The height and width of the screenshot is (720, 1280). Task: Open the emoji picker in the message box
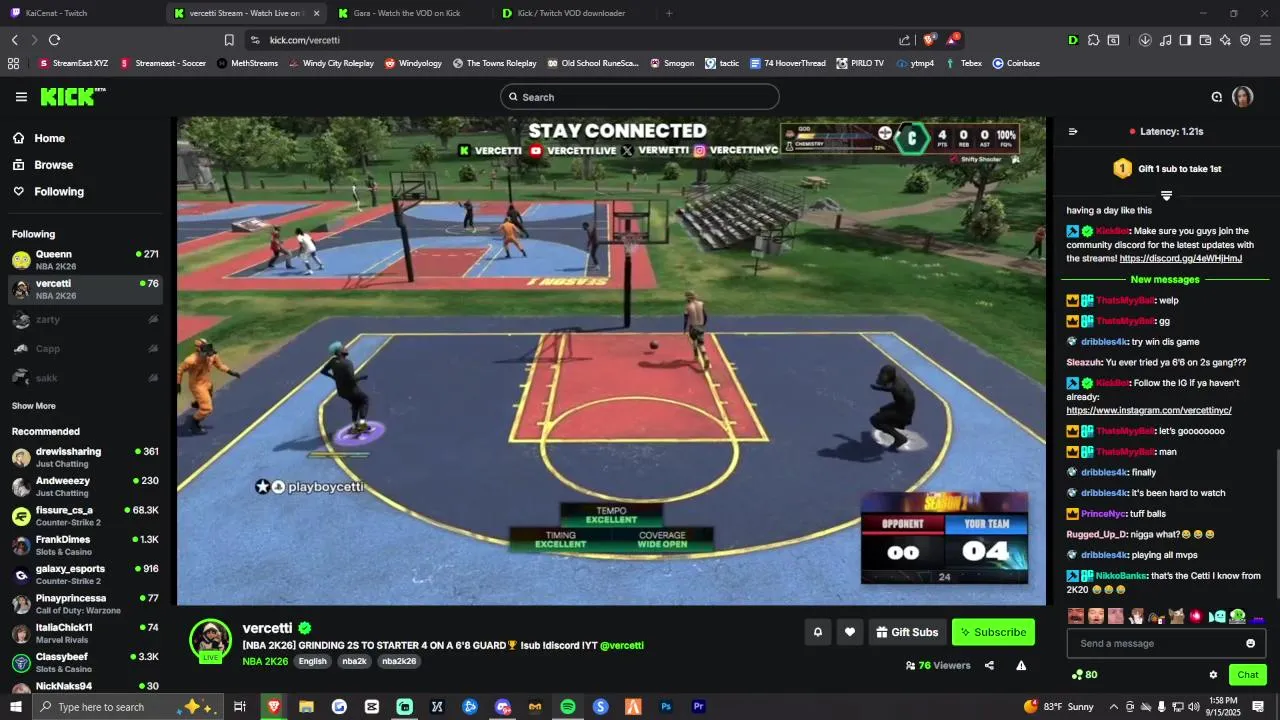pos(1250,643)
